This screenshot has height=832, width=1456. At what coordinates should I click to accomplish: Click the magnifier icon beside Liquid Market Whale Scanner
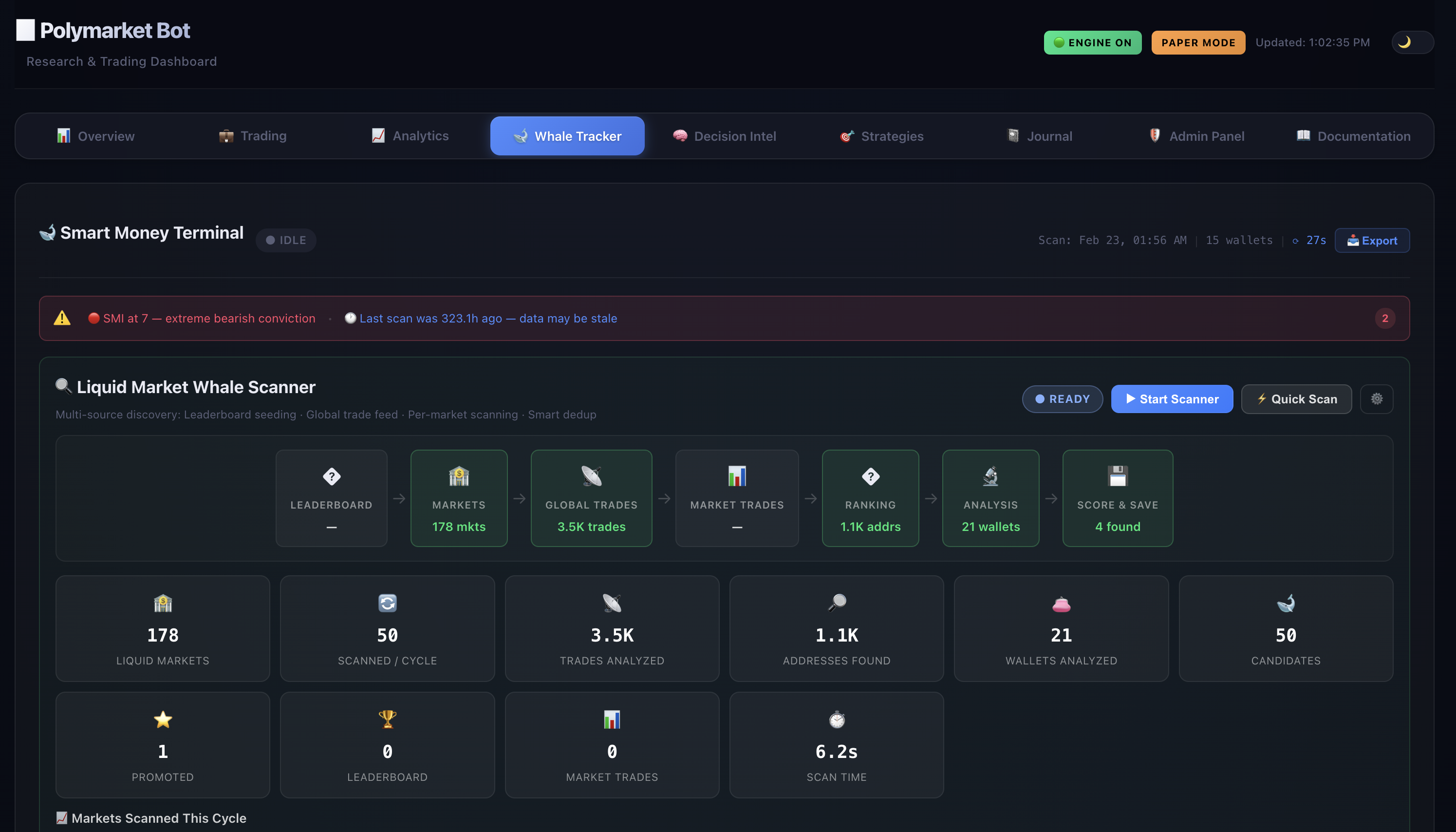pos(63,386)
